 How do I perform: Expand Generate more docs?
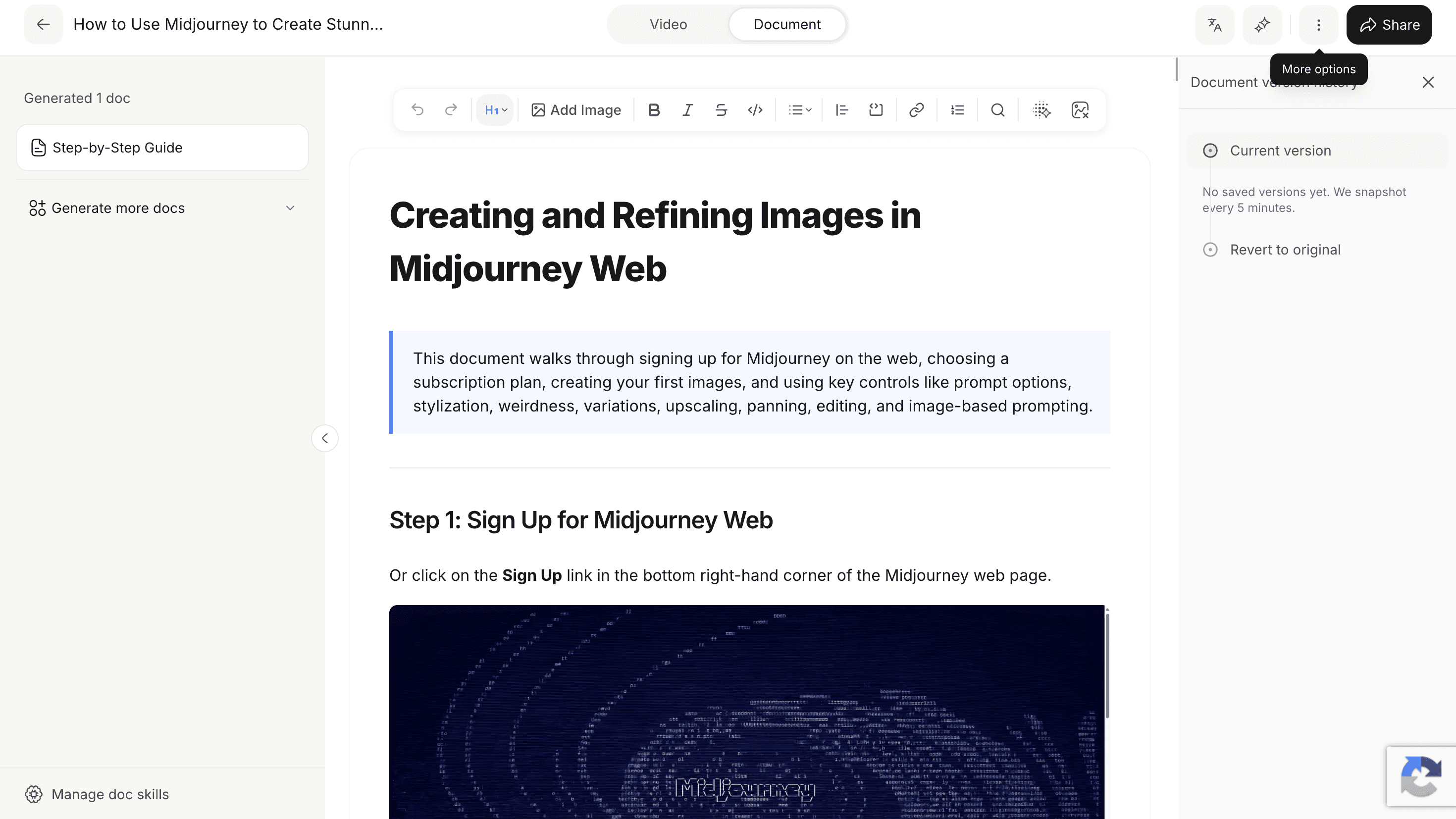coord(162,208)
